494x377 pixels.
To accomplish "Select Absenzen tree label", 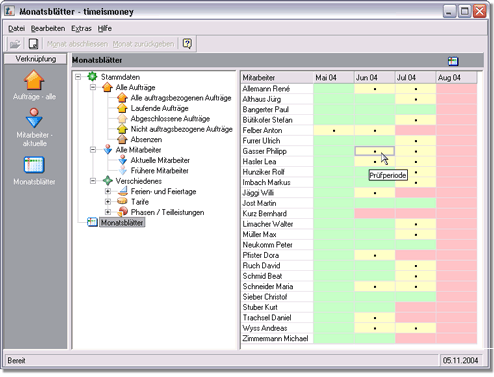I will coord(146,139).
